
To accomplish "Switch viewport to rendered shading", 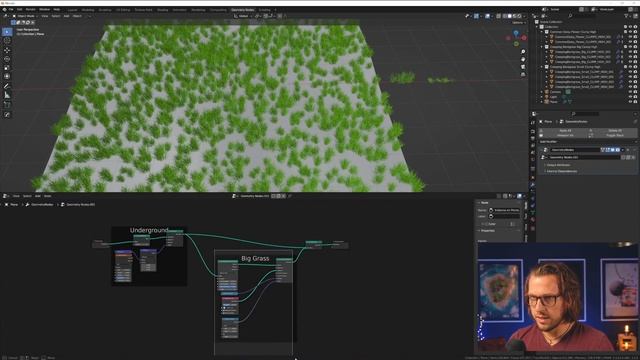I will pos(519,16).
